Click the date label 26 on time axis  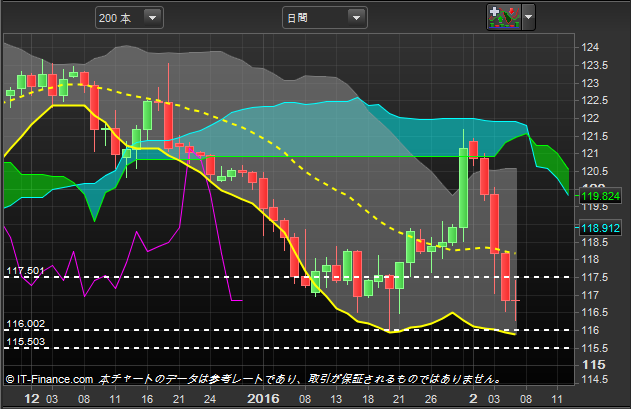click(x=431, y=399)
